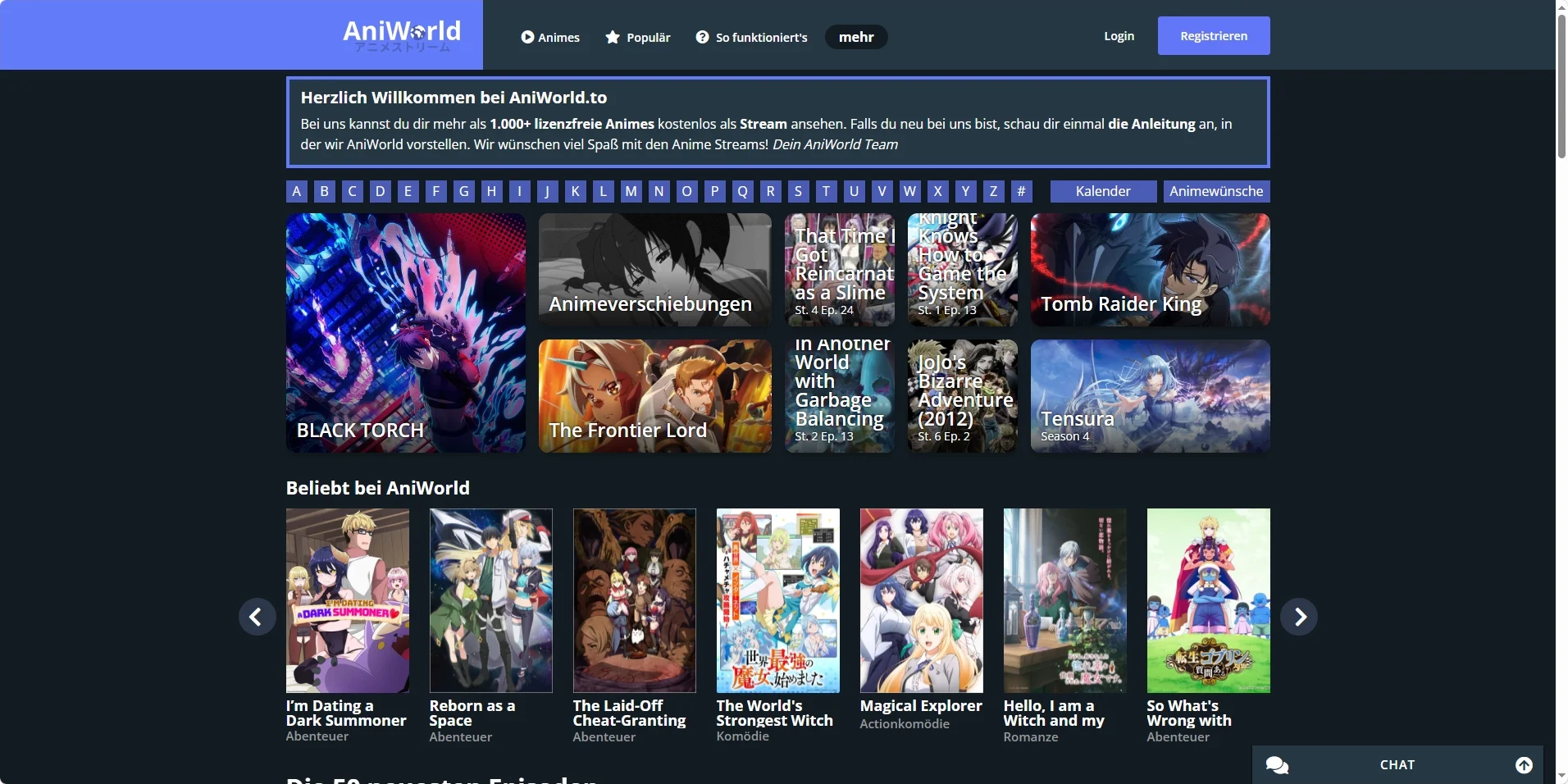The width and height of the screenshot is (1568, 784).
Task: Open Garbage Balancing St. 2 Ep. 13 tile
Action: [840, 396]
